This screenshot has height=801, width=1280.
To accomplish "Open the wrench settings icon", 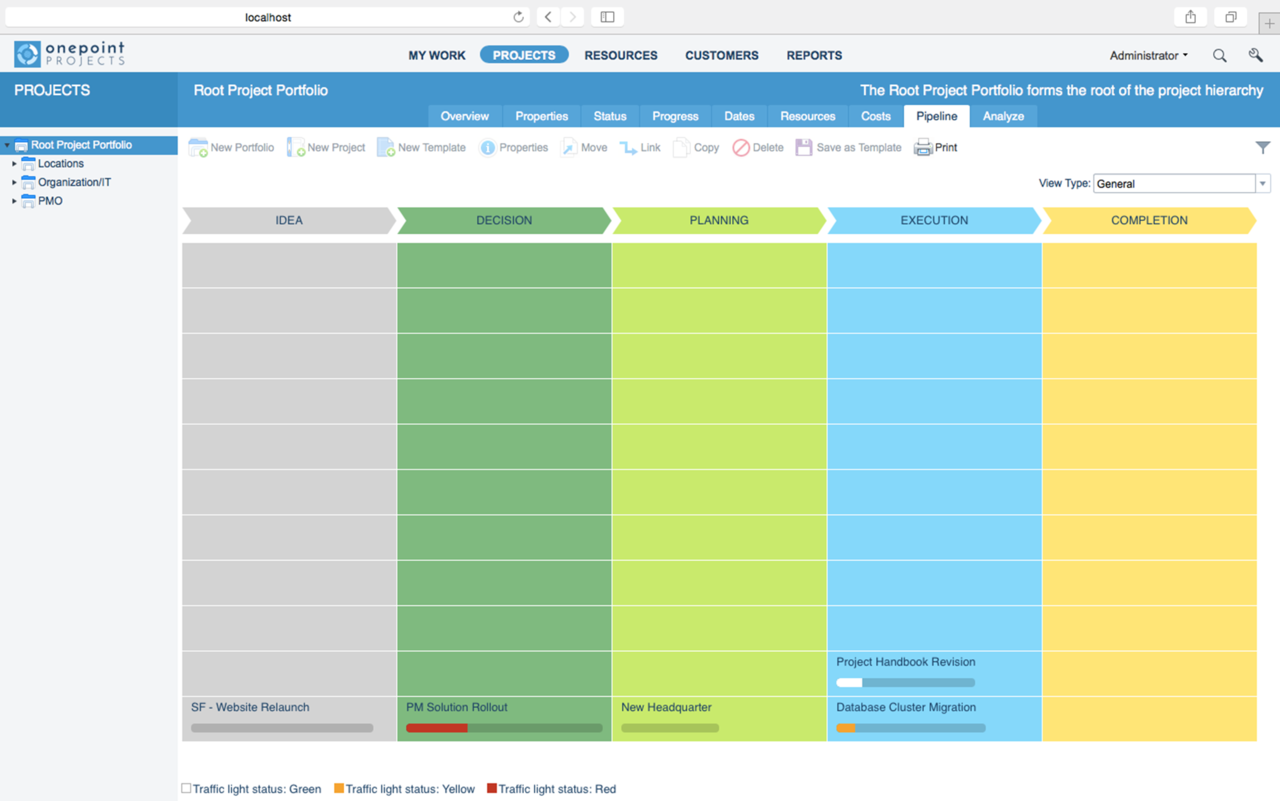I will (1255, 56).
